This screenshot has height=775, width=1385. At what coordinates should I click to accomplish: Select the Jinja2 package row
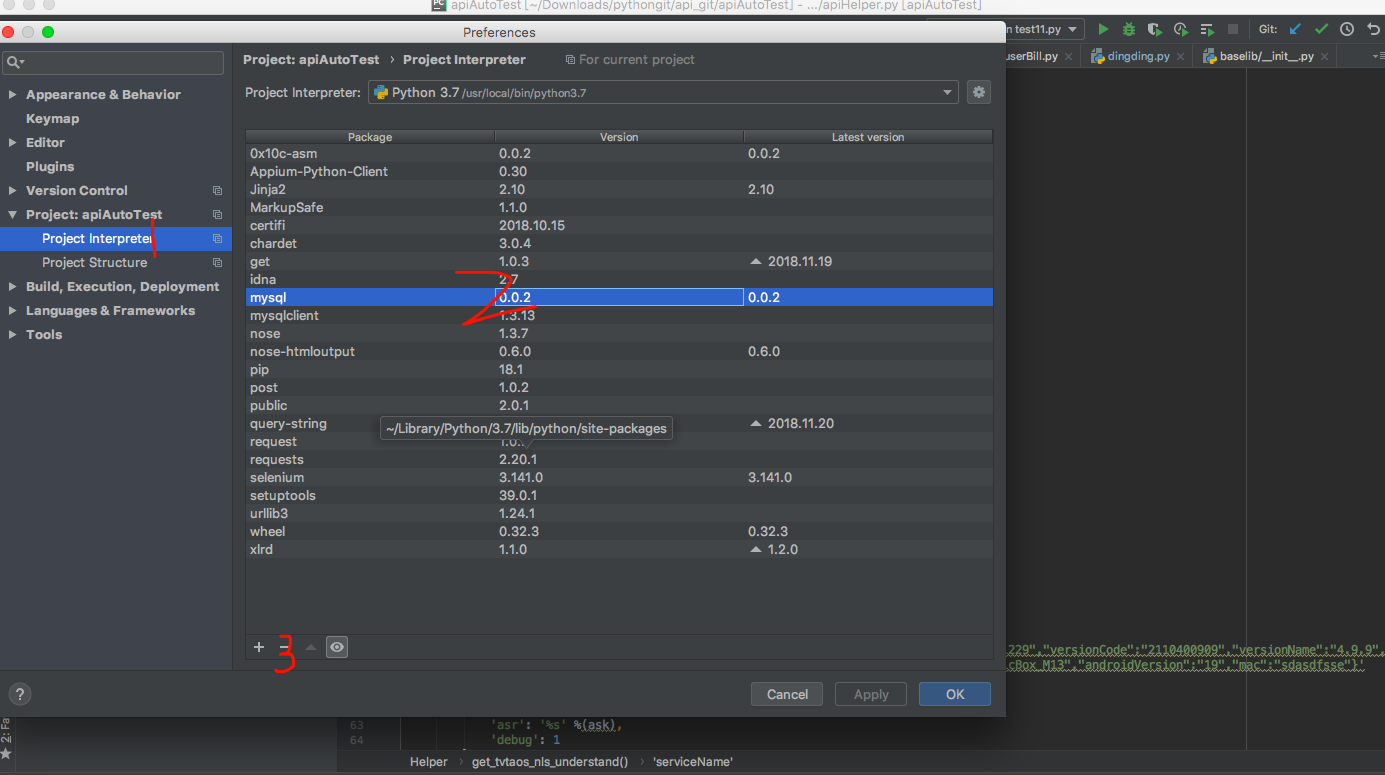[x=619, y=189]
